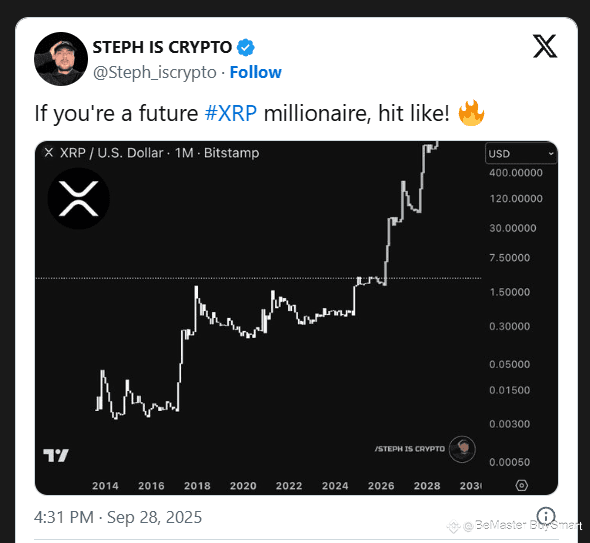This screenshot has height=543, width=590.
Task: Click small X icon beside XRP title
Action: click(49, 152)
